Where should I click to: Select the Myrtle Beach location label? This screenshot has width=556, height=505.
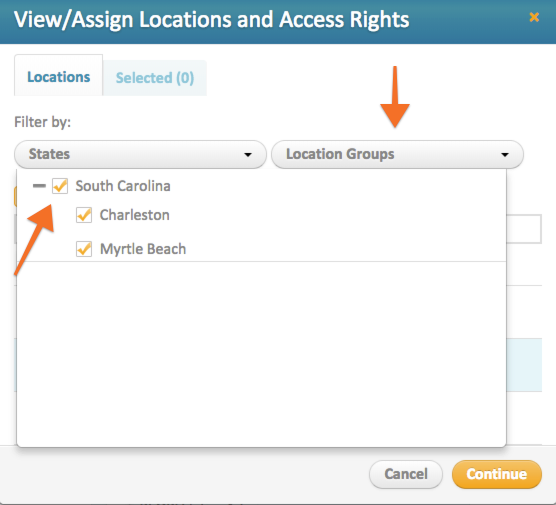[x=143, y=249]
